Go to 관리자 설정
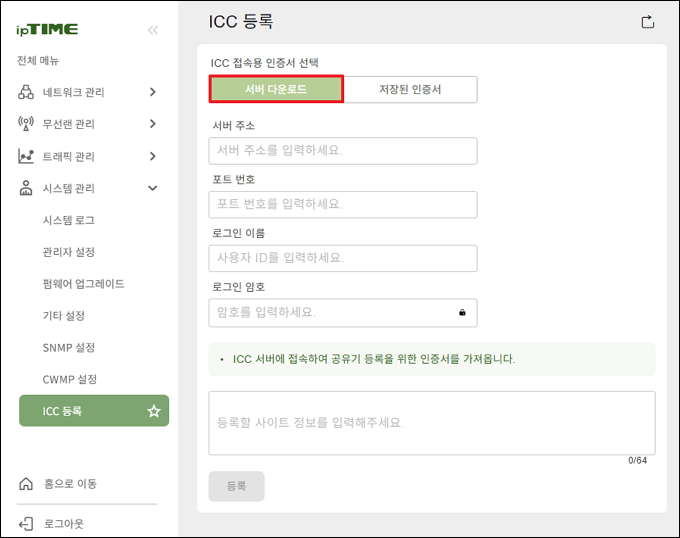The image size is (680, 538). [x=69, y=252]
